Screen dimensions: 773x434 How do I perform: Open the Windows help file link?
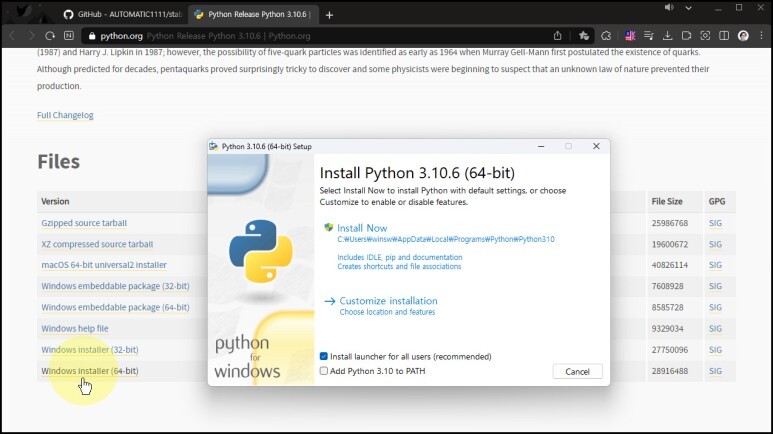(75, 328)
